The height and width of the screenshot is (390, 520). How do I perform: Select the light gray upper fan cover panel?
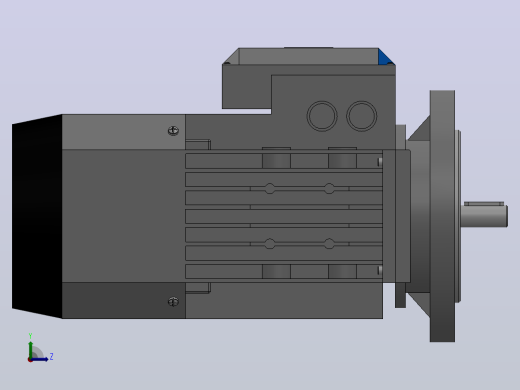(123, 132)
